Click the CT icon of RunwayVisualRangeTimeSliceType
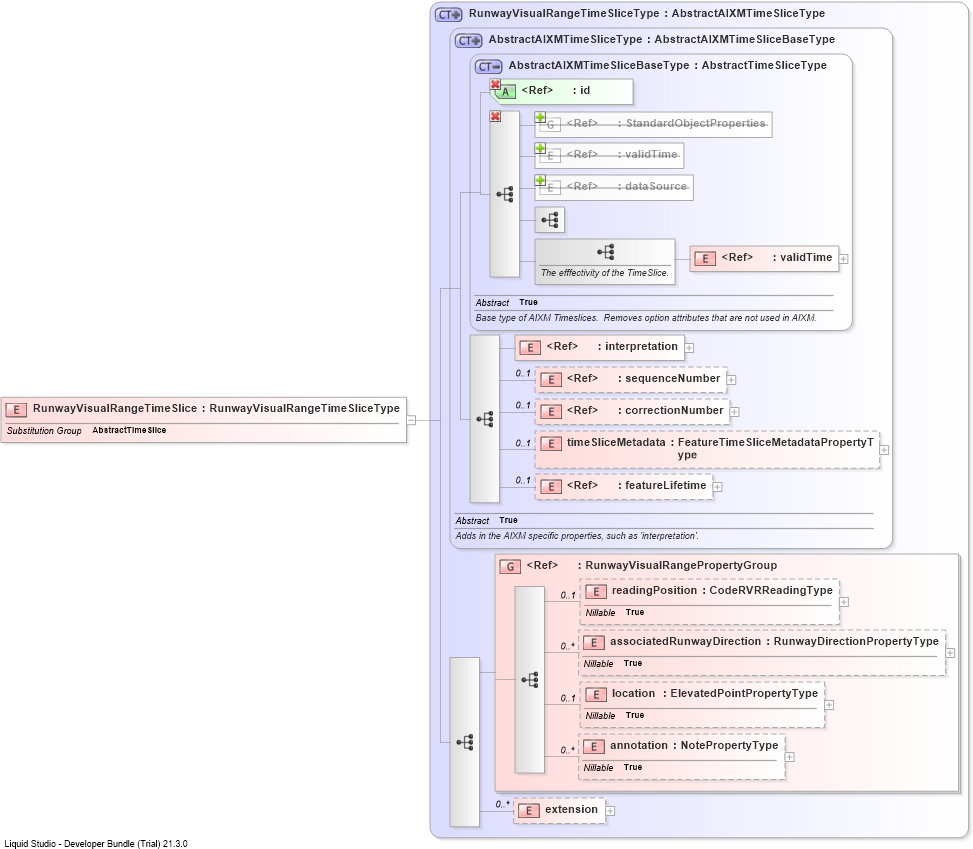973x849 pixels. pyautogui.click(x=448, y=14)
